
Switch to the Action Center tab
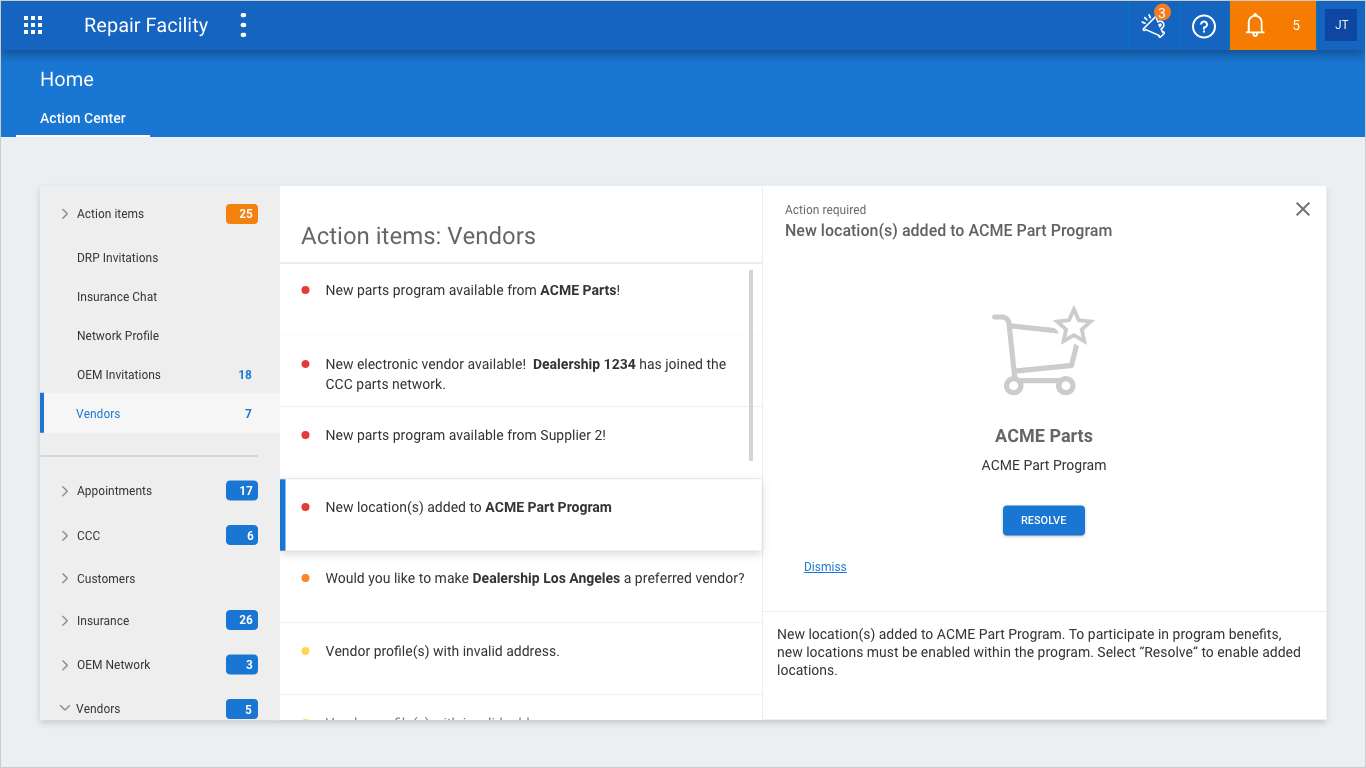click(83, 118)
